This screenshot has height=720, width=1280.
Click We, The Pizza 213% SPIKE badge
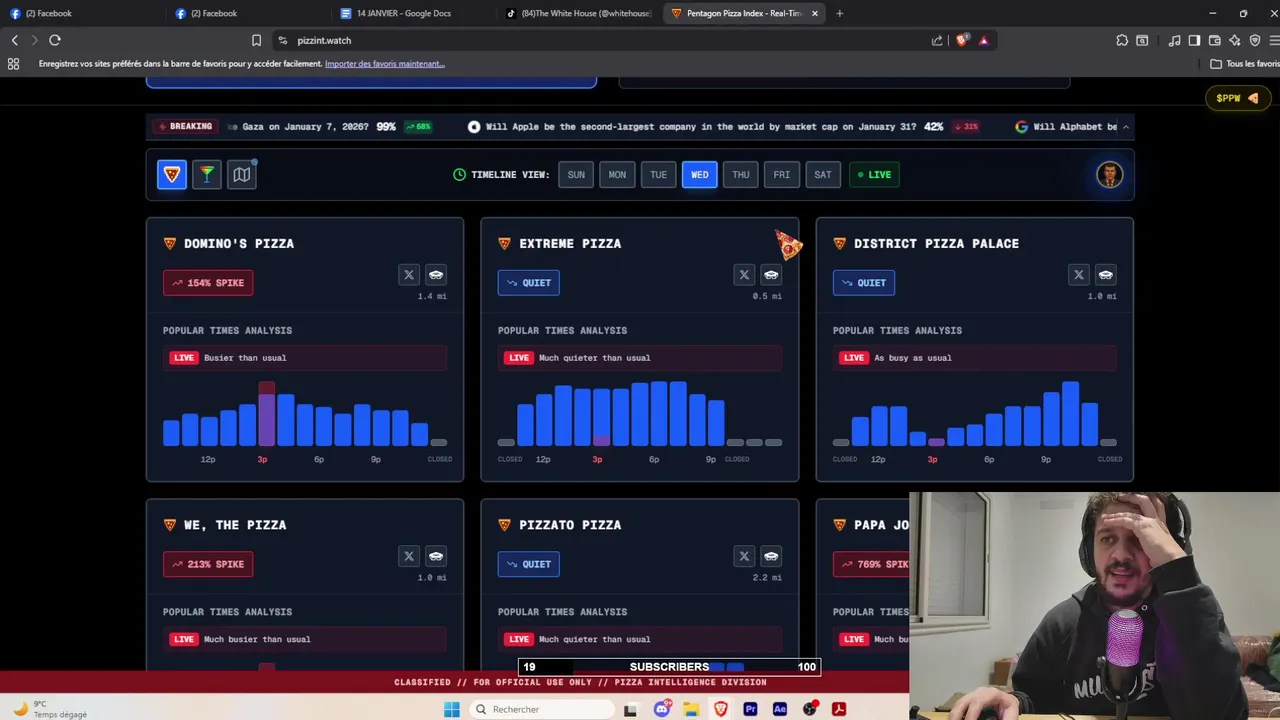(208, 564)
